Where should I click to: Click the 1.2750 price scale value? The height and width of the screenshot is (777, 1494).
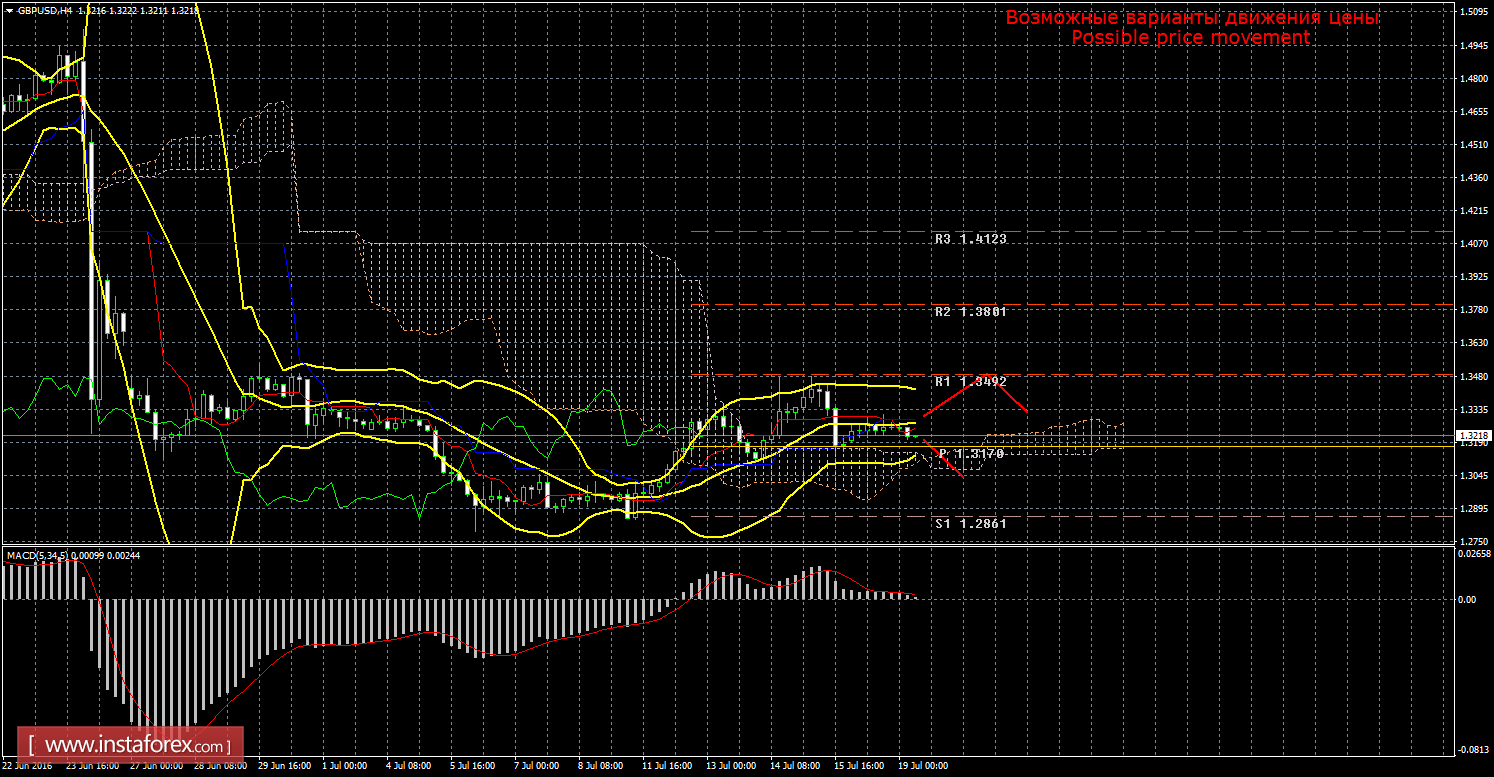1472,541
